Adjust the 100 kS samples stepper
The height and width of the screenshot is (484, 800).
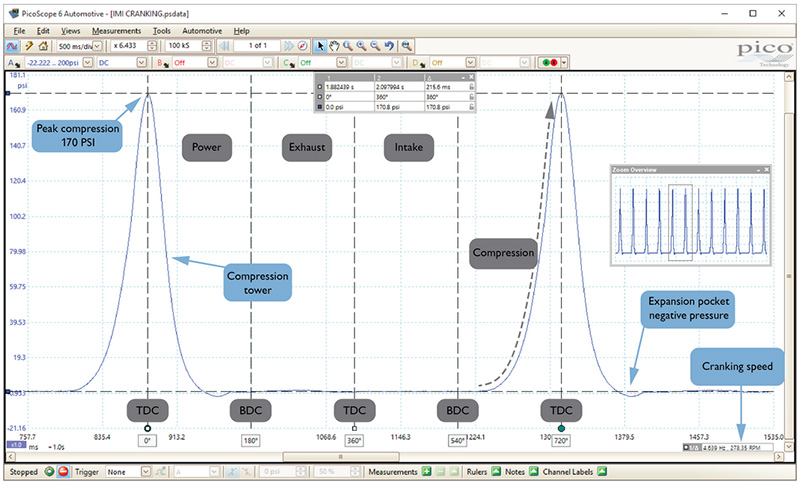(206, 46)
